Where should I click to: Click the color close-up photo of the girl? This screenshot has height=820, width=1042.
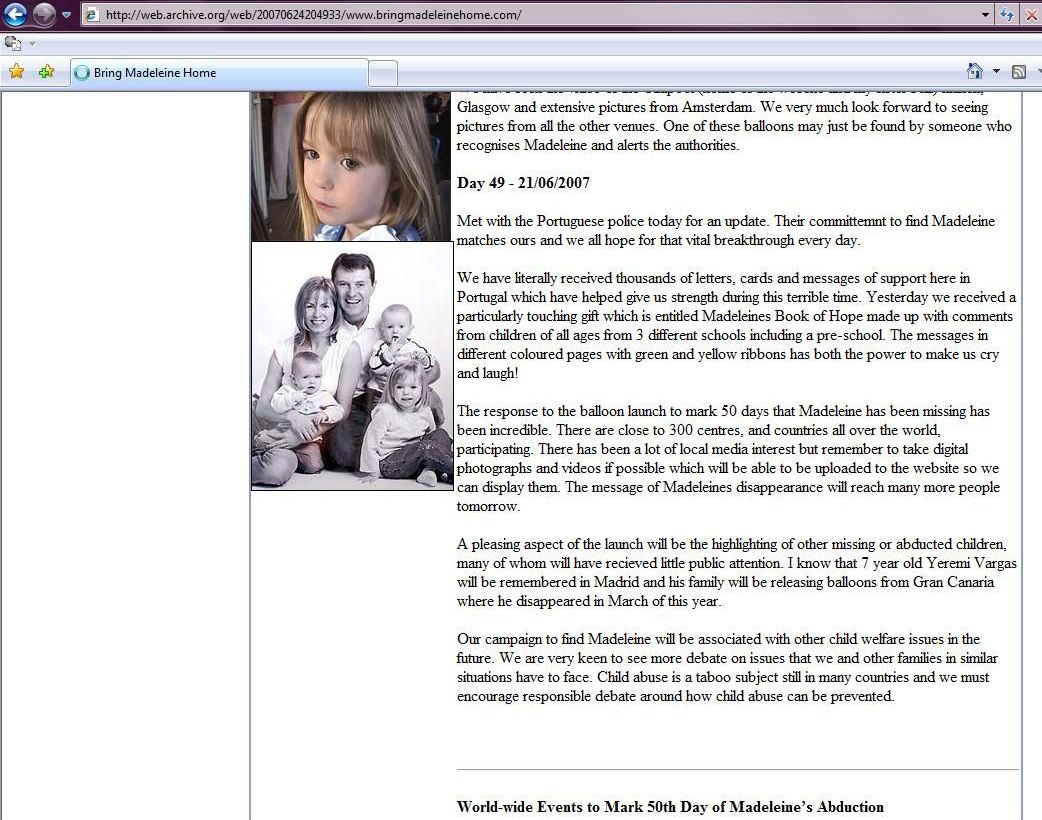(x=351, y=166)
